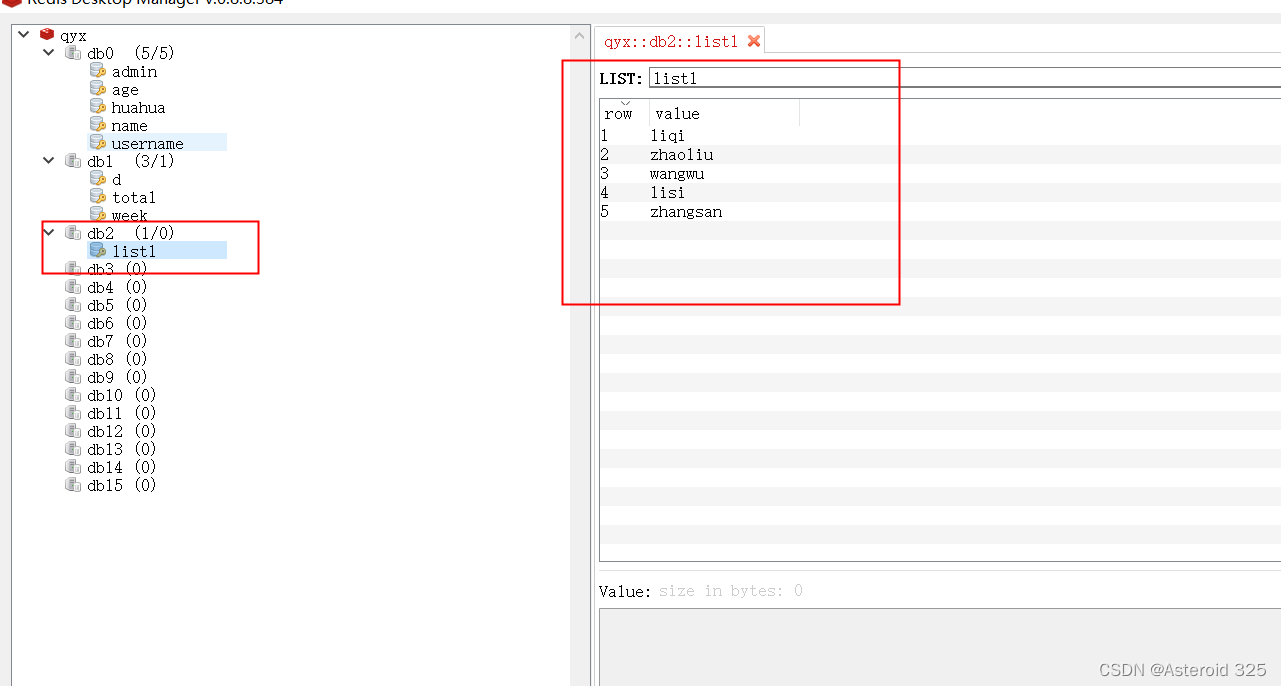The width and height of the screenshot is (1281, 686).
Task: Click the db9 database icon
Action: click(73, 377)
